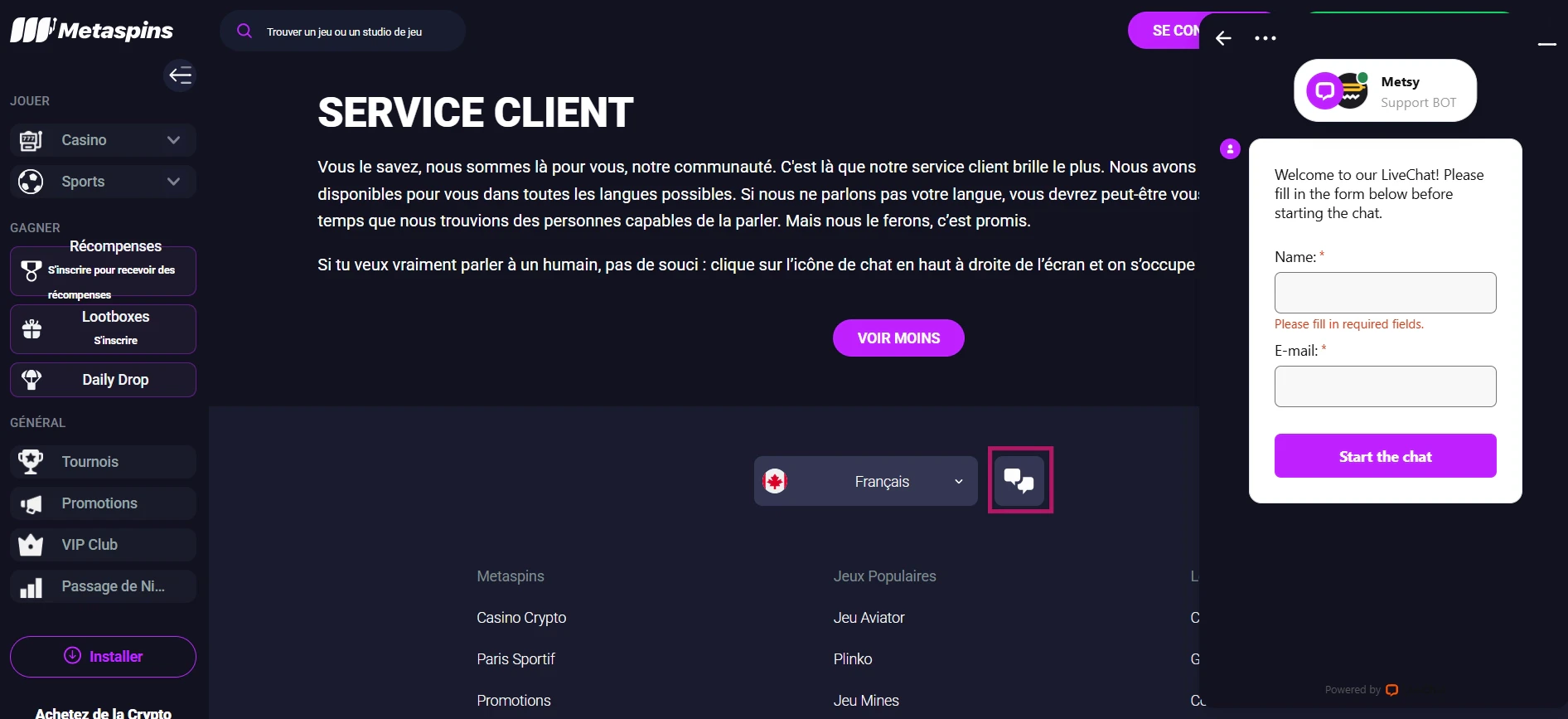Open Jeu Mines link
The image size is (1568, 719).
(866, 701)
